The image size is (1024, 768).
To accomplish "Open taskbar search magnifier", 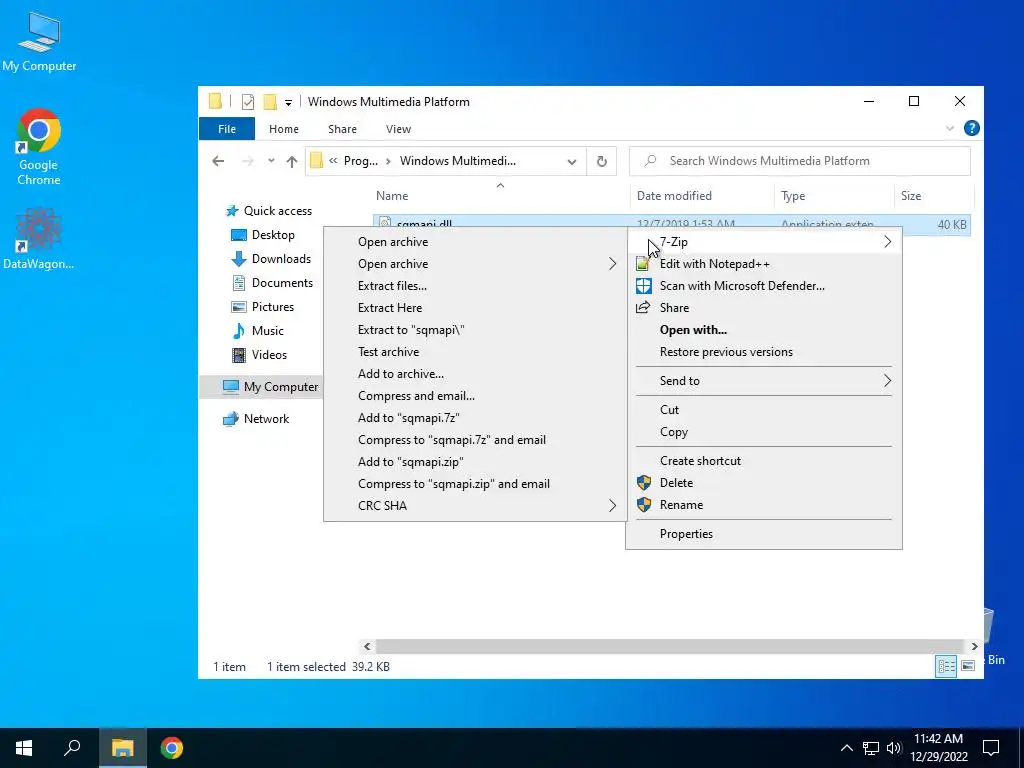I will [72, 748].
